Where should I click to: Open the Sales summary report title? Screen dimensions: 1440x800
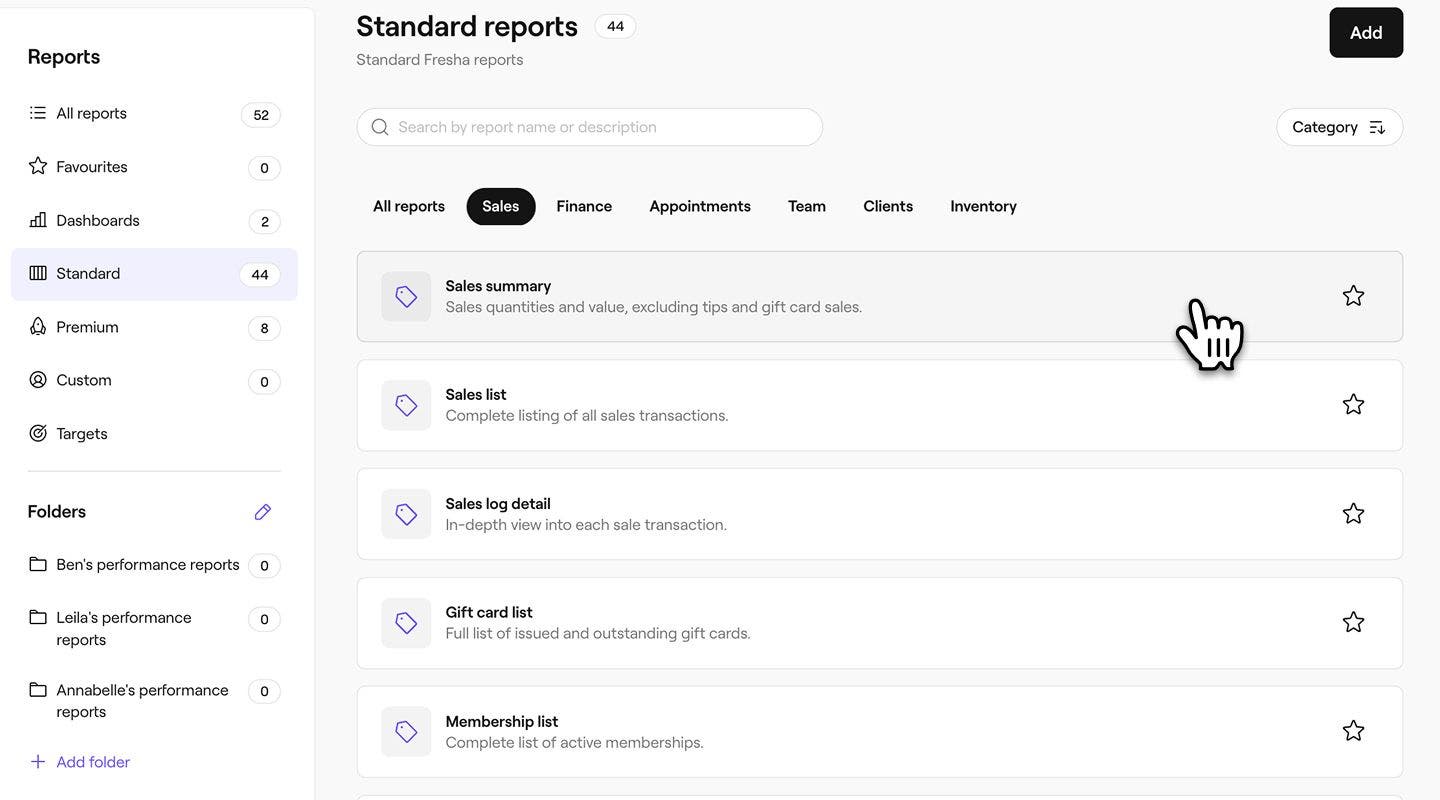pyautogui.click(x=498, y=286)
